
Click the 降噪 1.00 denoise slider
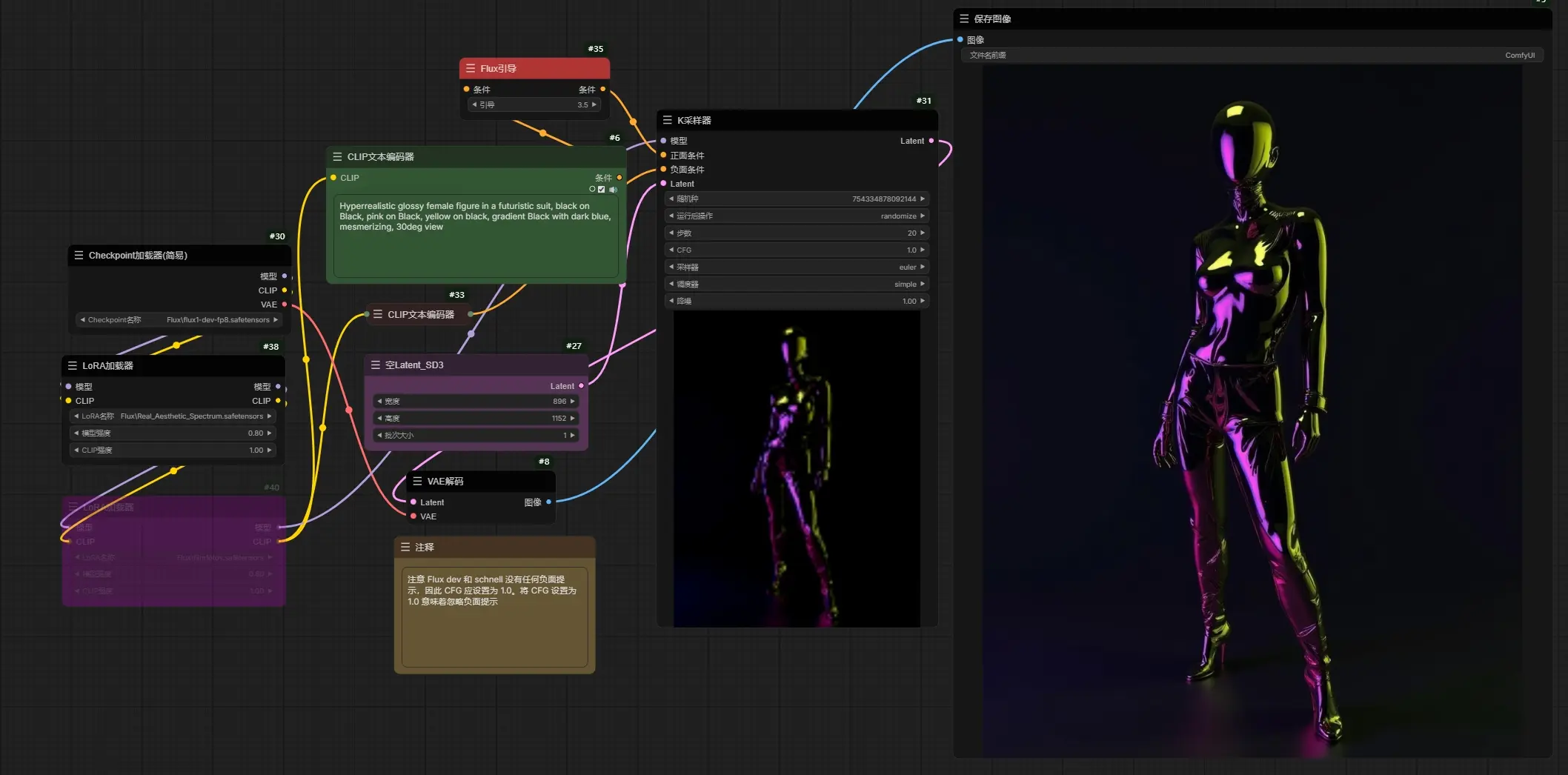[x=797, y=301]
